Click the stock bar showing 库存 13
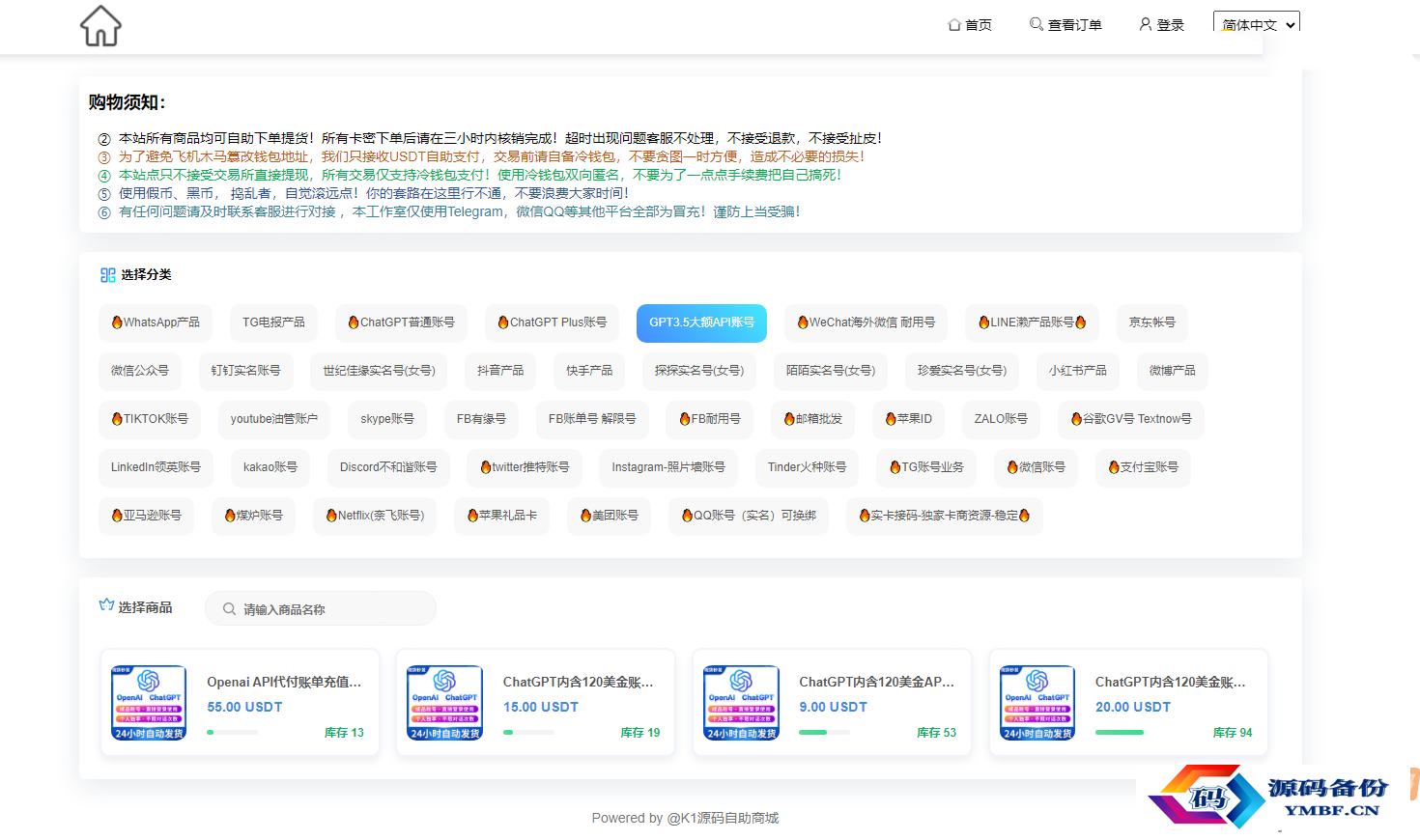This screenshot has width=1420, height=840. pyautogui.click(x=232, y=733)
